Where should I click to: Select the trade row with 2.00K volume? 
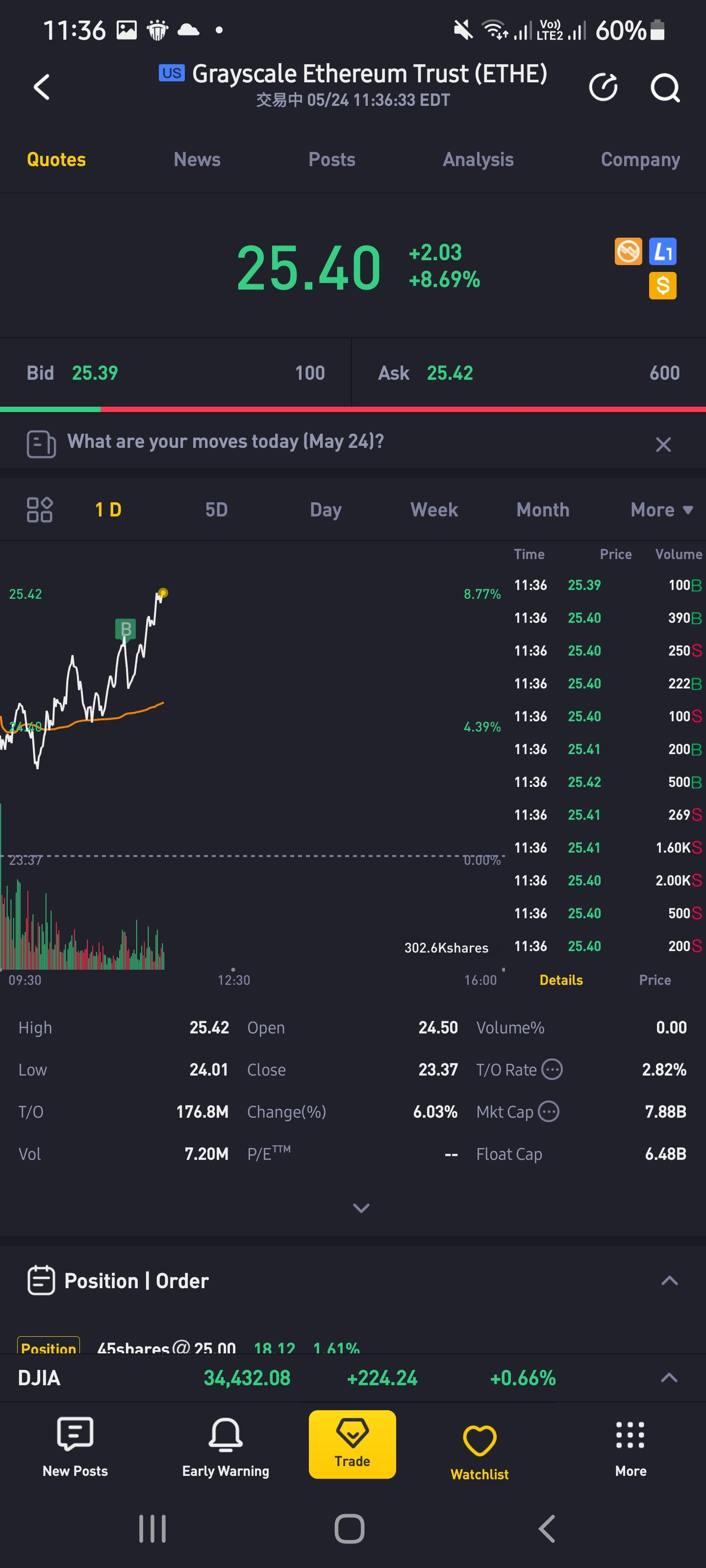[607, 880]
